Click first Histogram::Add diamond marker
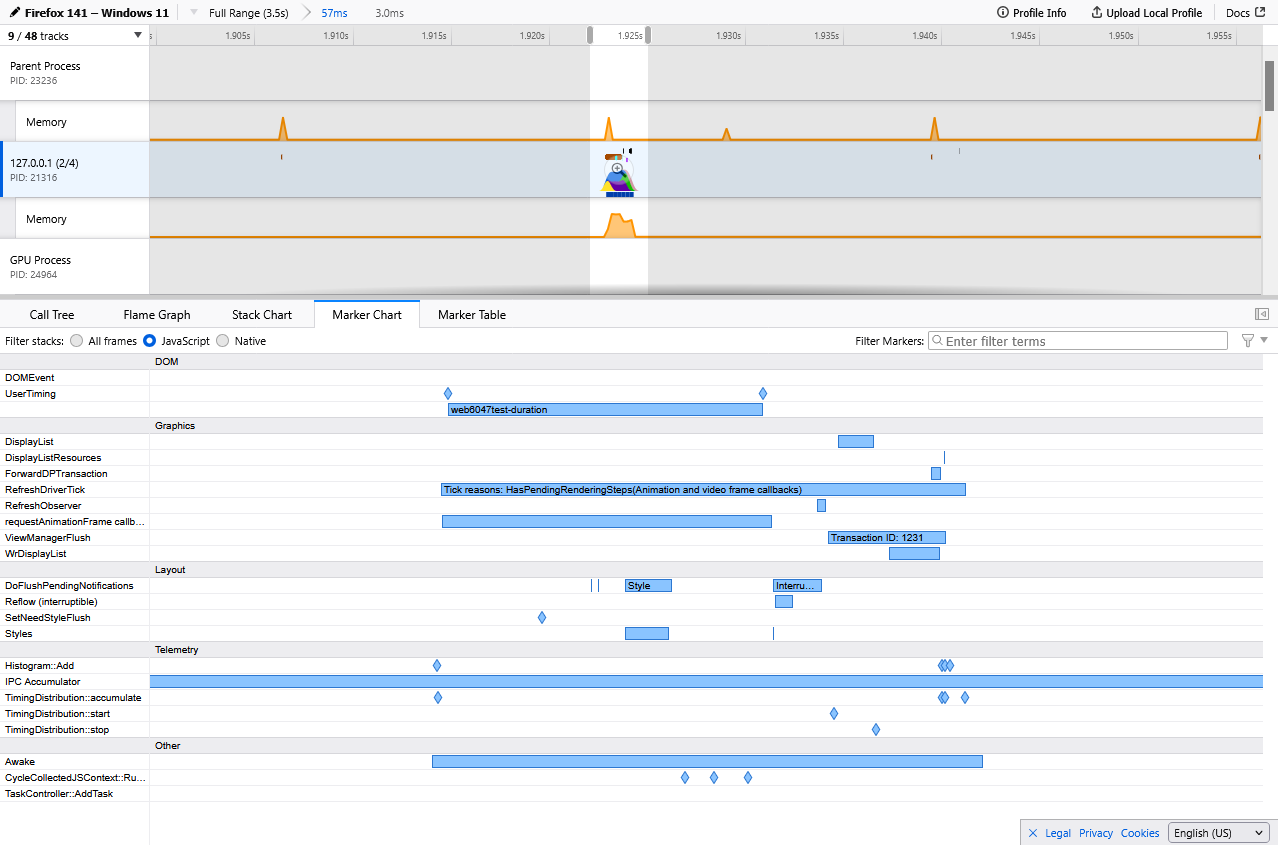1278x845 pixels. click(437, 665)
